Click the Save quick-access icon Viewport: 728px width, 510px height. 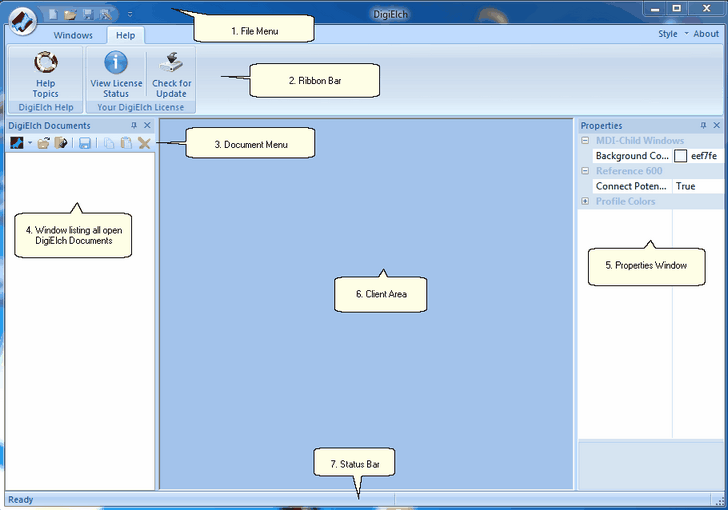(88, 14)
